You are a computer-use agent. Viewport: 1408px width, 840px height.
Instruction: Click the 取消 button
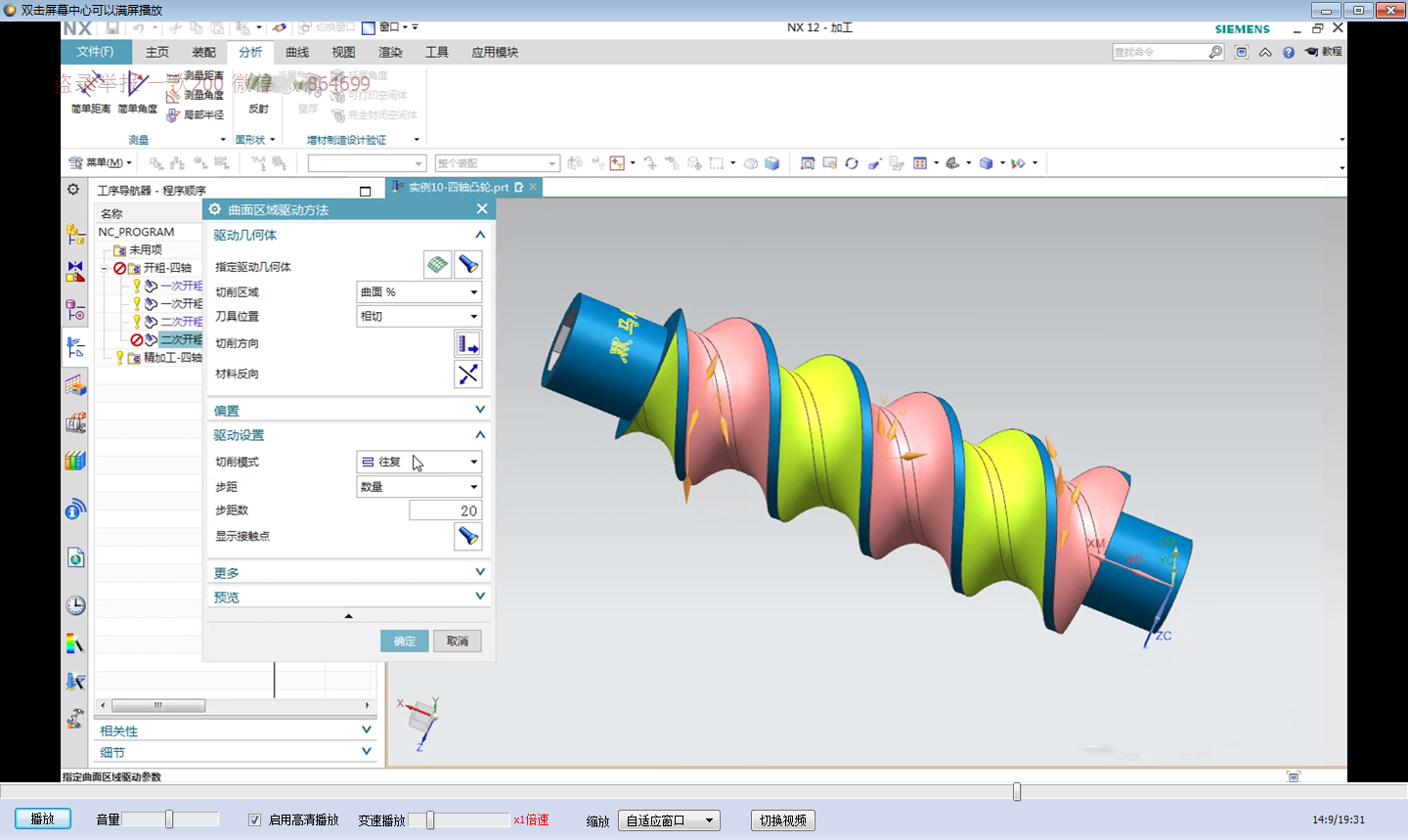457,641
